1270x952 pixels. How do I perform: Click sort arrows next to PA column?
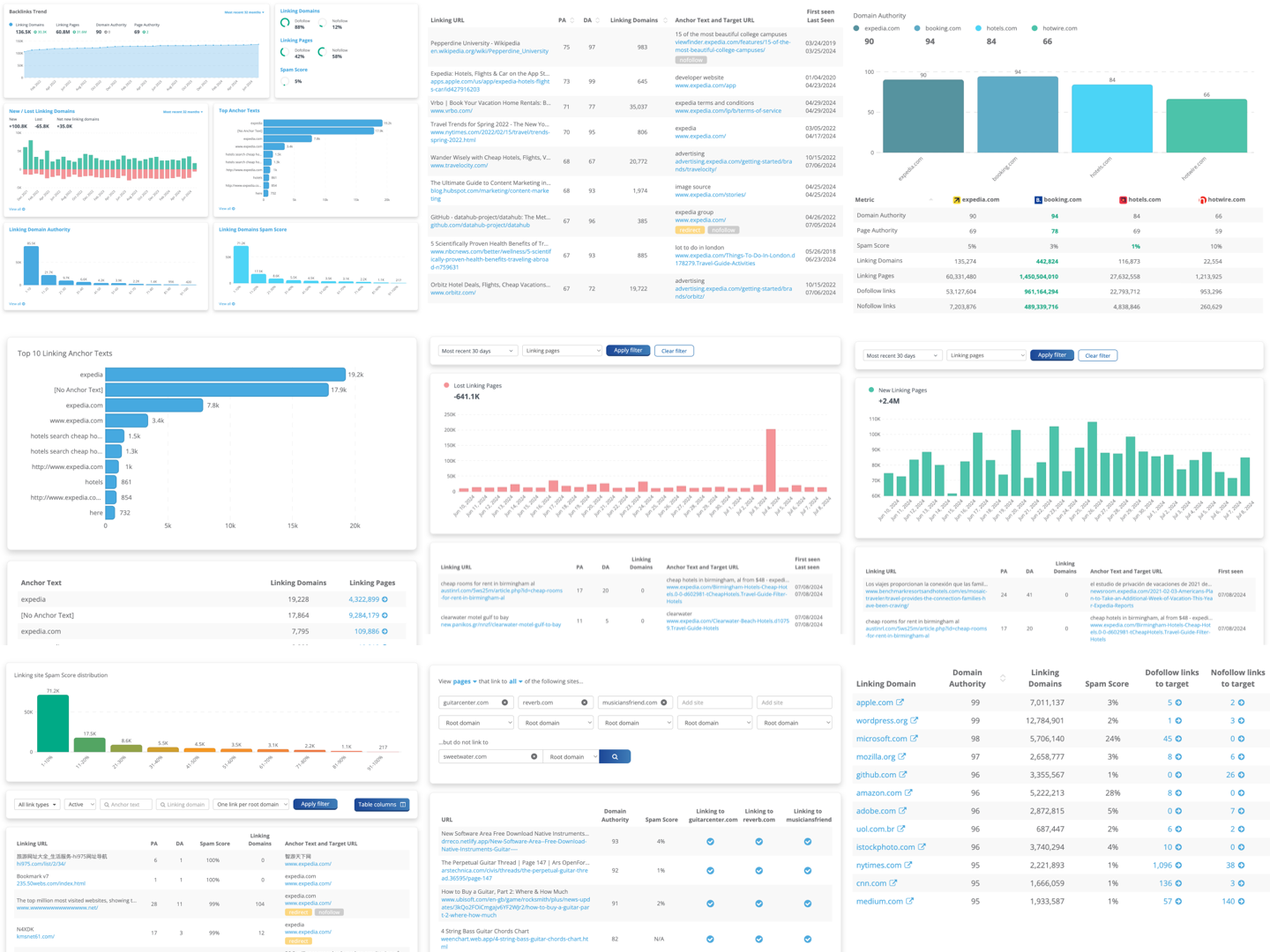pyautogui.click(x=572, y=20)
